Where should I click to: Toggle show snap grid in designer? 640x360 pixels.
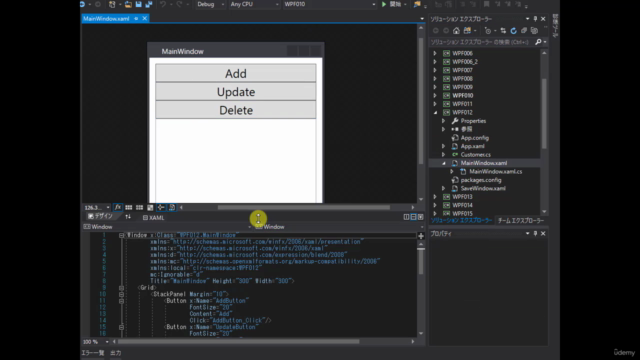coord(129,207)
